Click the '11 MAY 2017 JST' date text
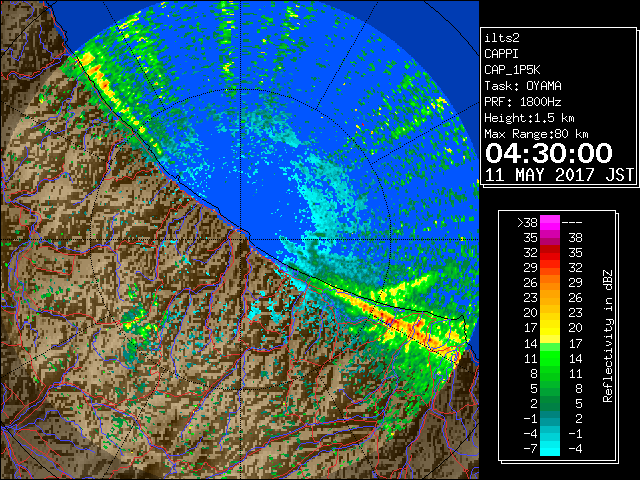The width and height of the screenshot is (640, 480). [559, 175]
